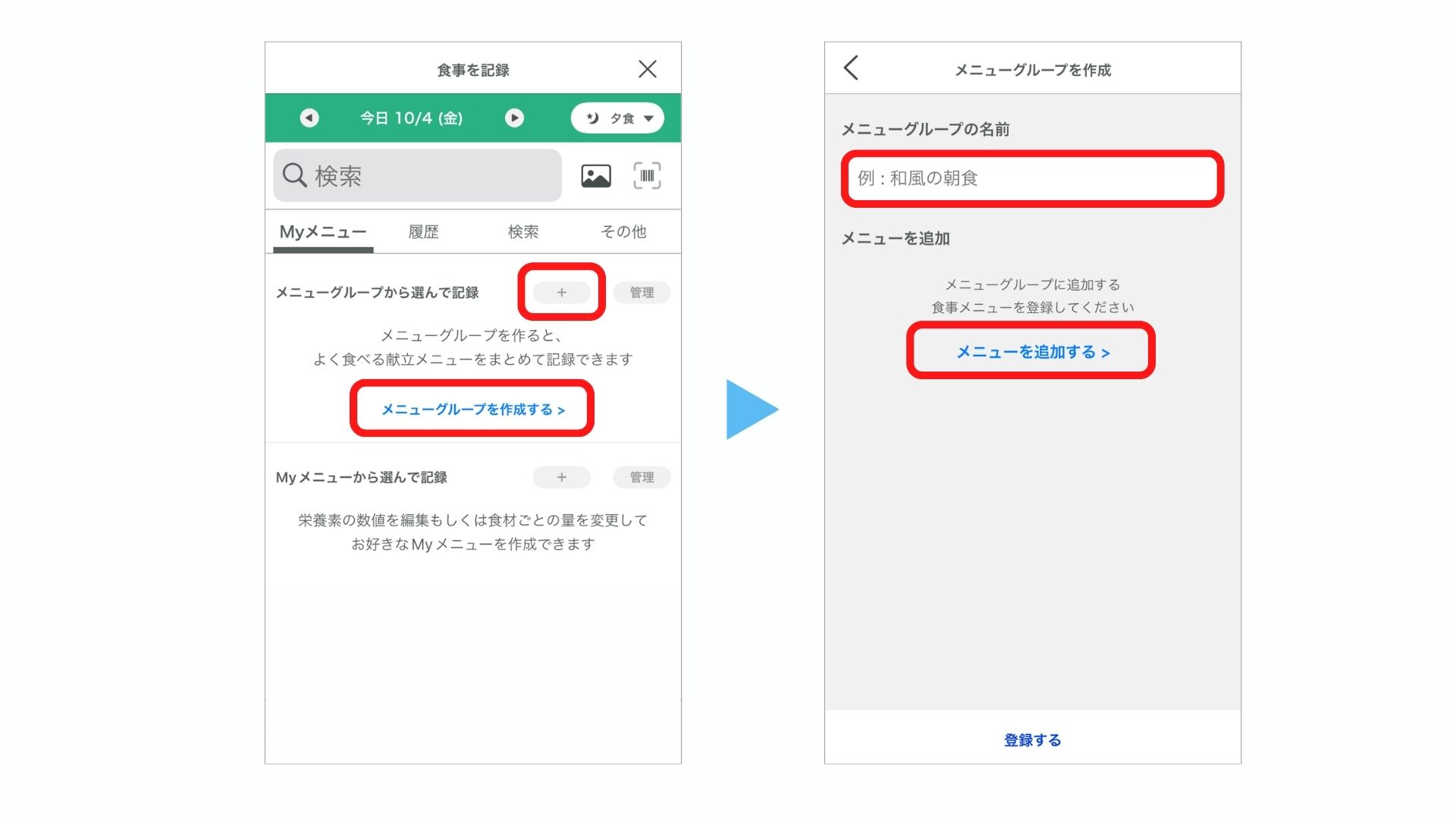Open 管理 for menu groups
Image resolution: width=1456 pixels, height=819 pixels.
click(x=642, y=292)
